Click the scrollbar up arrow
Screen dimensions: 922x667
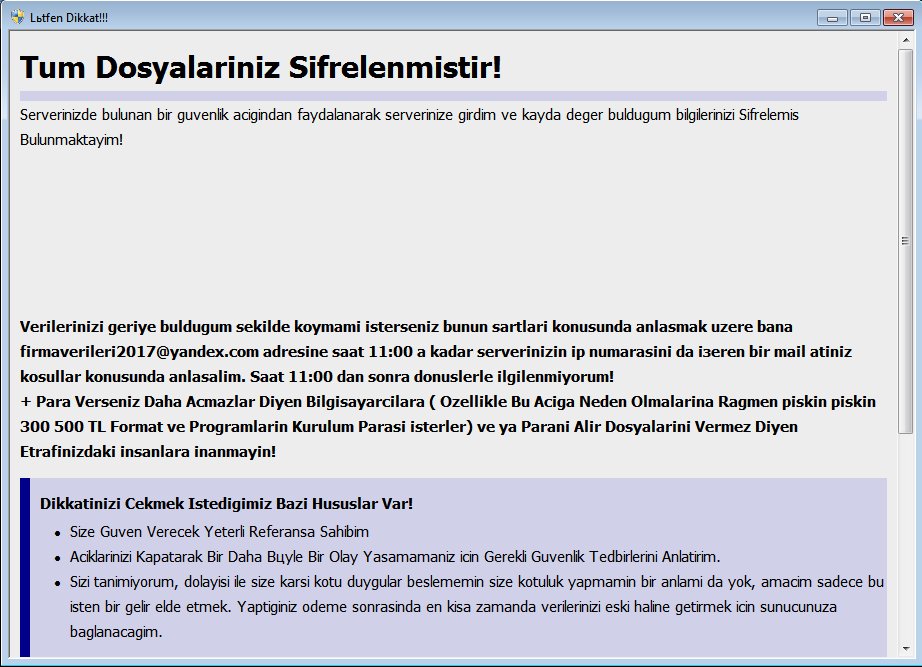[906, 40]
